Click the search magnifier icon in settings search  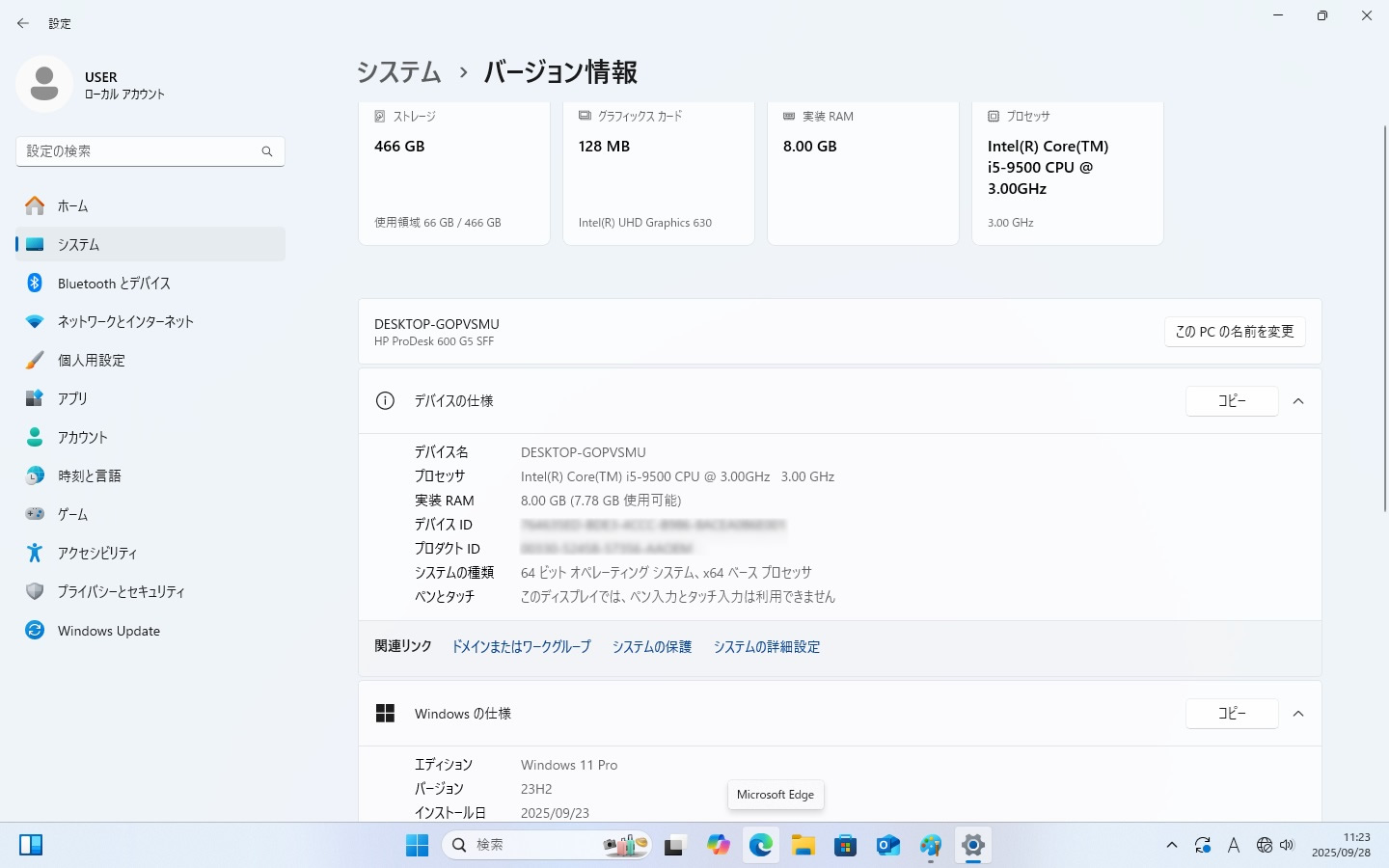click(267, 151)
